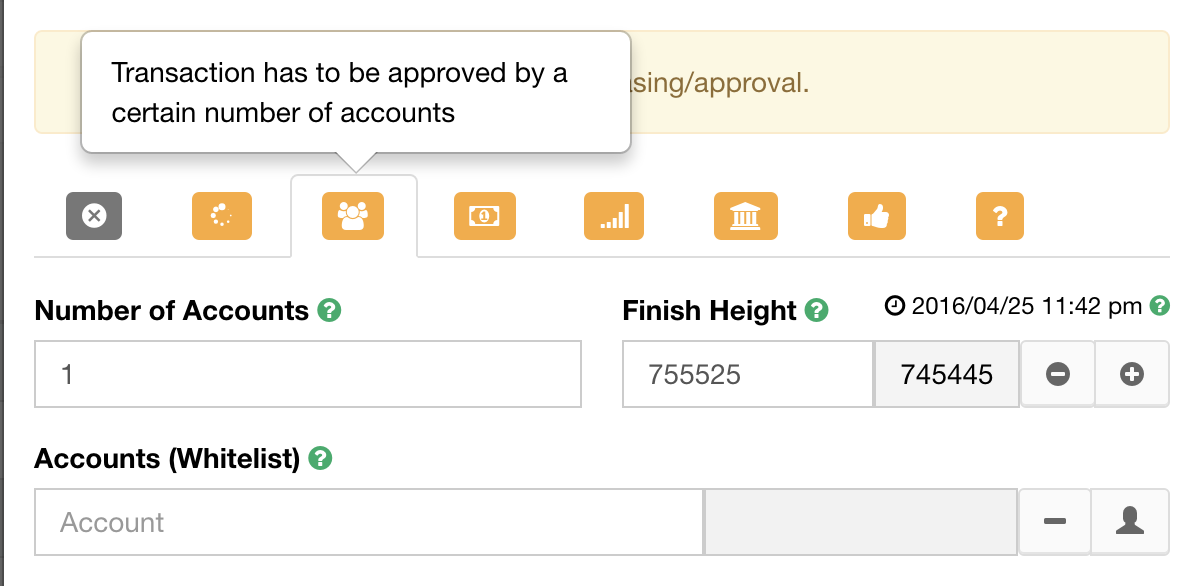The height and width of the screenshot is (586, 1200).
Task: Select the thumbs-up approval tab
Action: point(876,215)
